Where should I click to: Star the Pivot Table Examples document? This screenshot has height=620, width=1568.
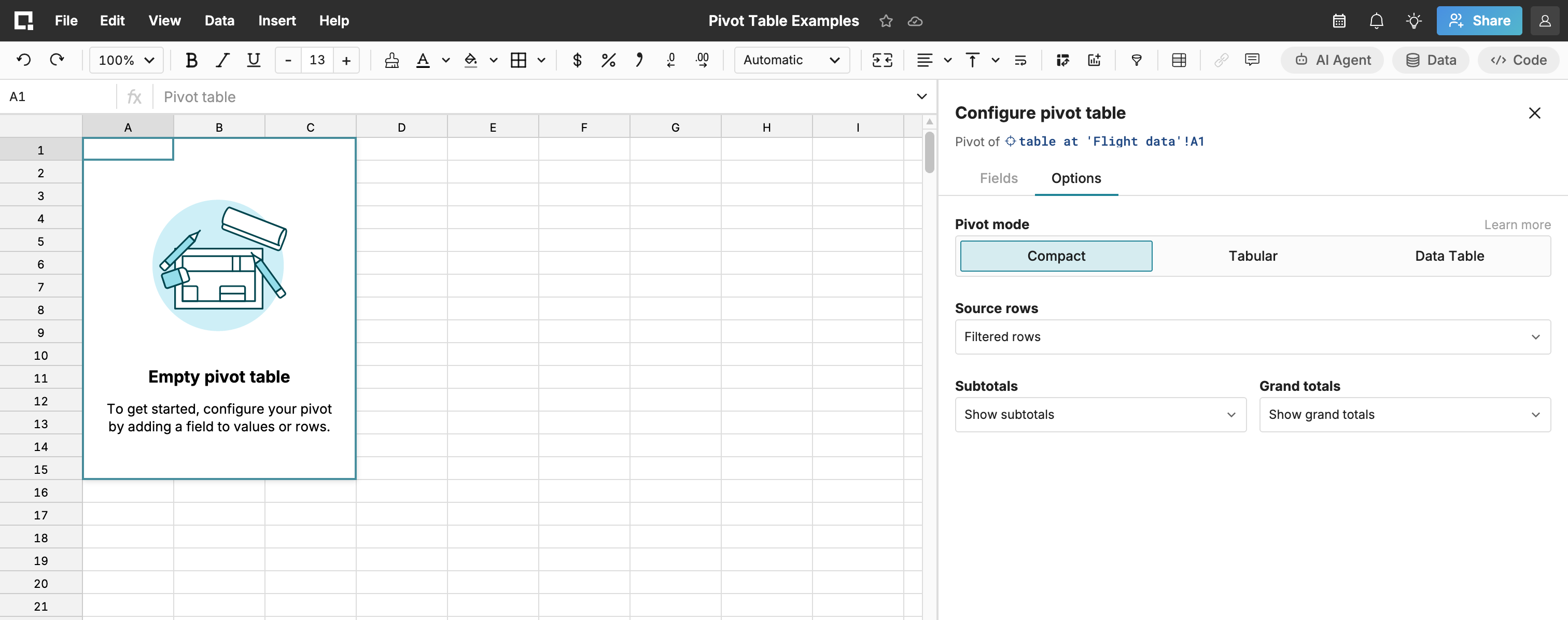[886, 21]
